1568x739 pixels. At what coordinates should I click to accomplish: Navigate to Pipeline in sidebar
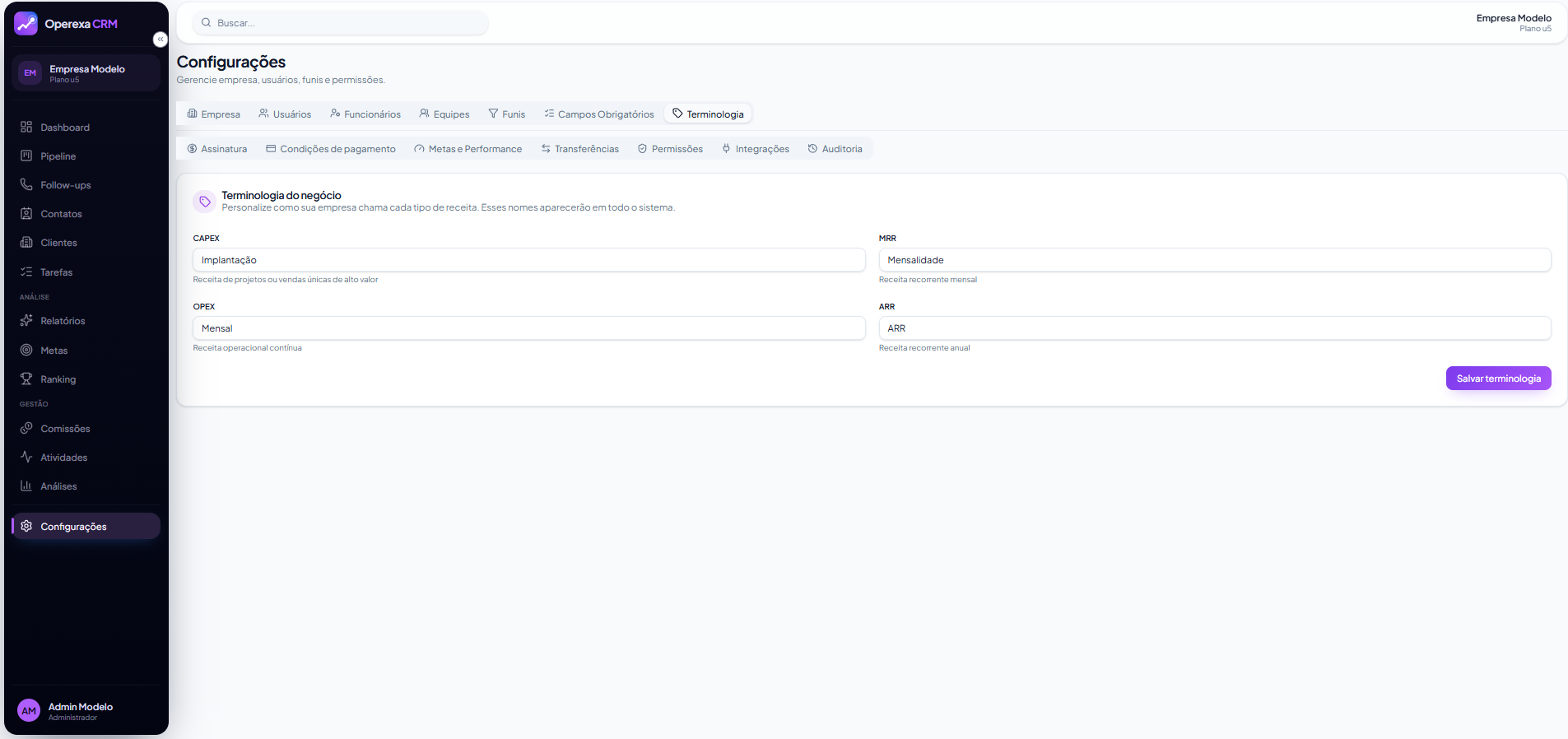click(x=86, y=156)
